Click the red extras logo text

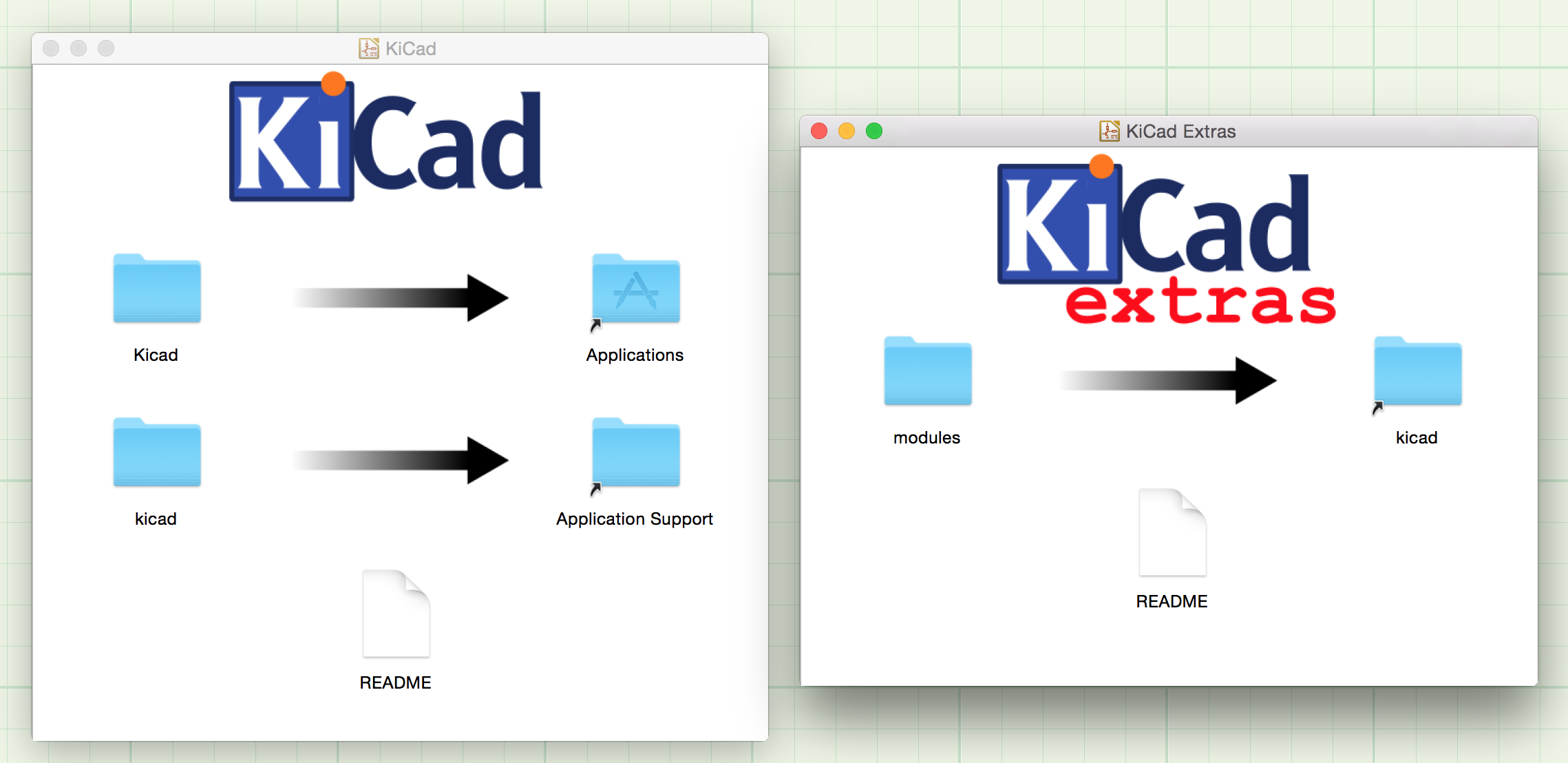coord(1200,303)
